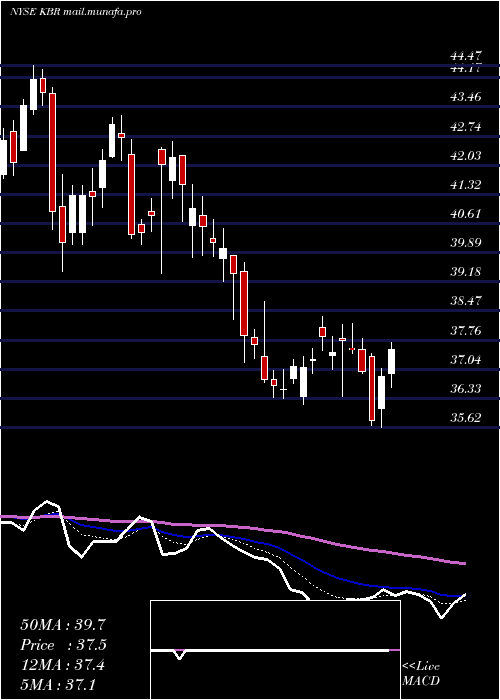Click inside the MACD indicator box
The height and width of the screenshot is (700, 500).
275,650
